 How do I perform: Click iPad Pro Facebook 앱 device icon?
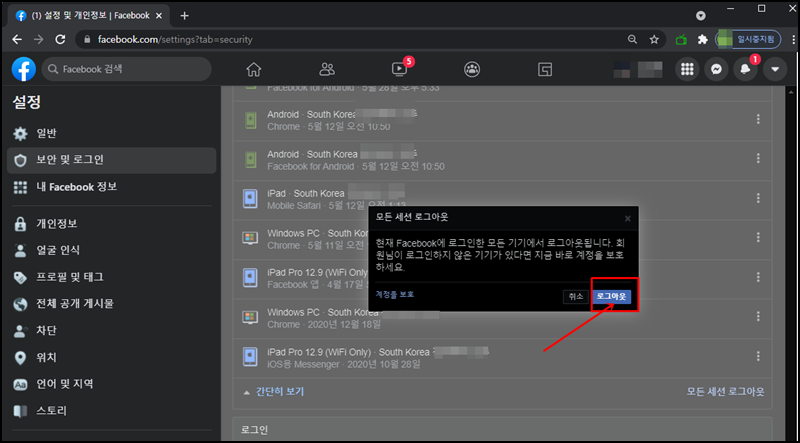(251, 278)
